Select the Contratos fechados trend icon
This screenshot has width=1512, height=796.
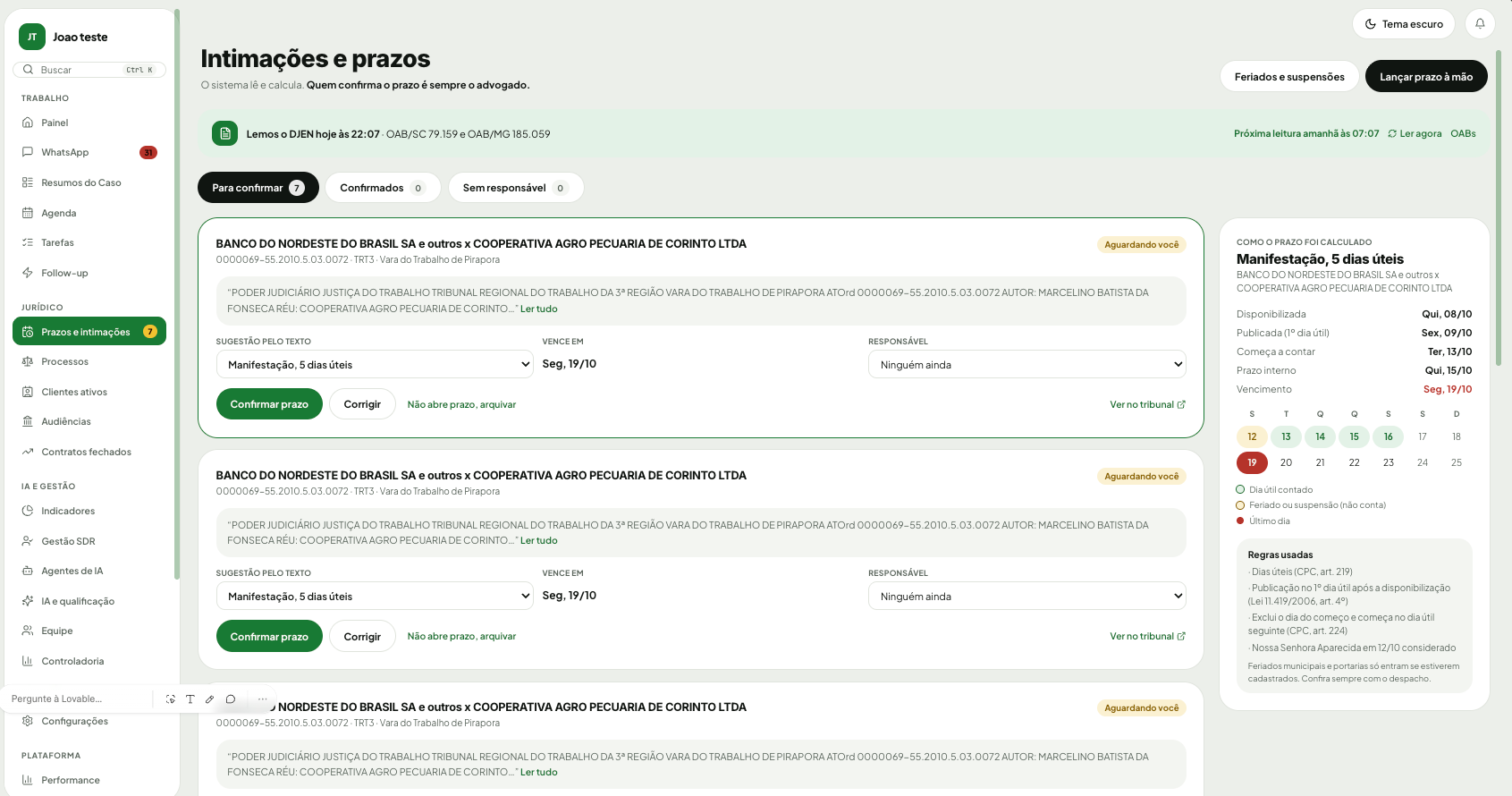click(28, 452)
